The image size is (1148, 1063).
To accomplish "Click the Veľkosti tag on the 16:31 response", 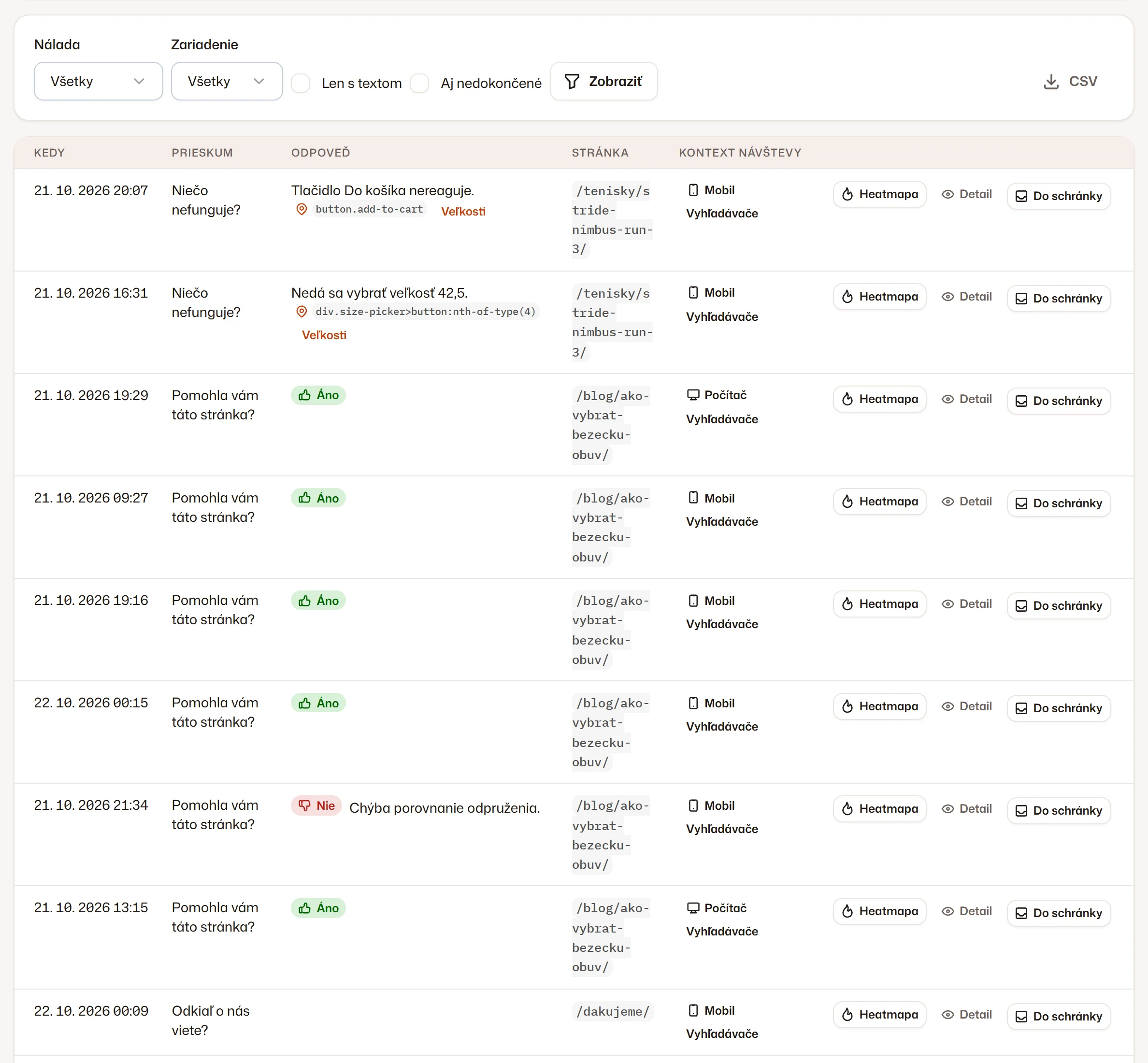I will click(324, 335).
